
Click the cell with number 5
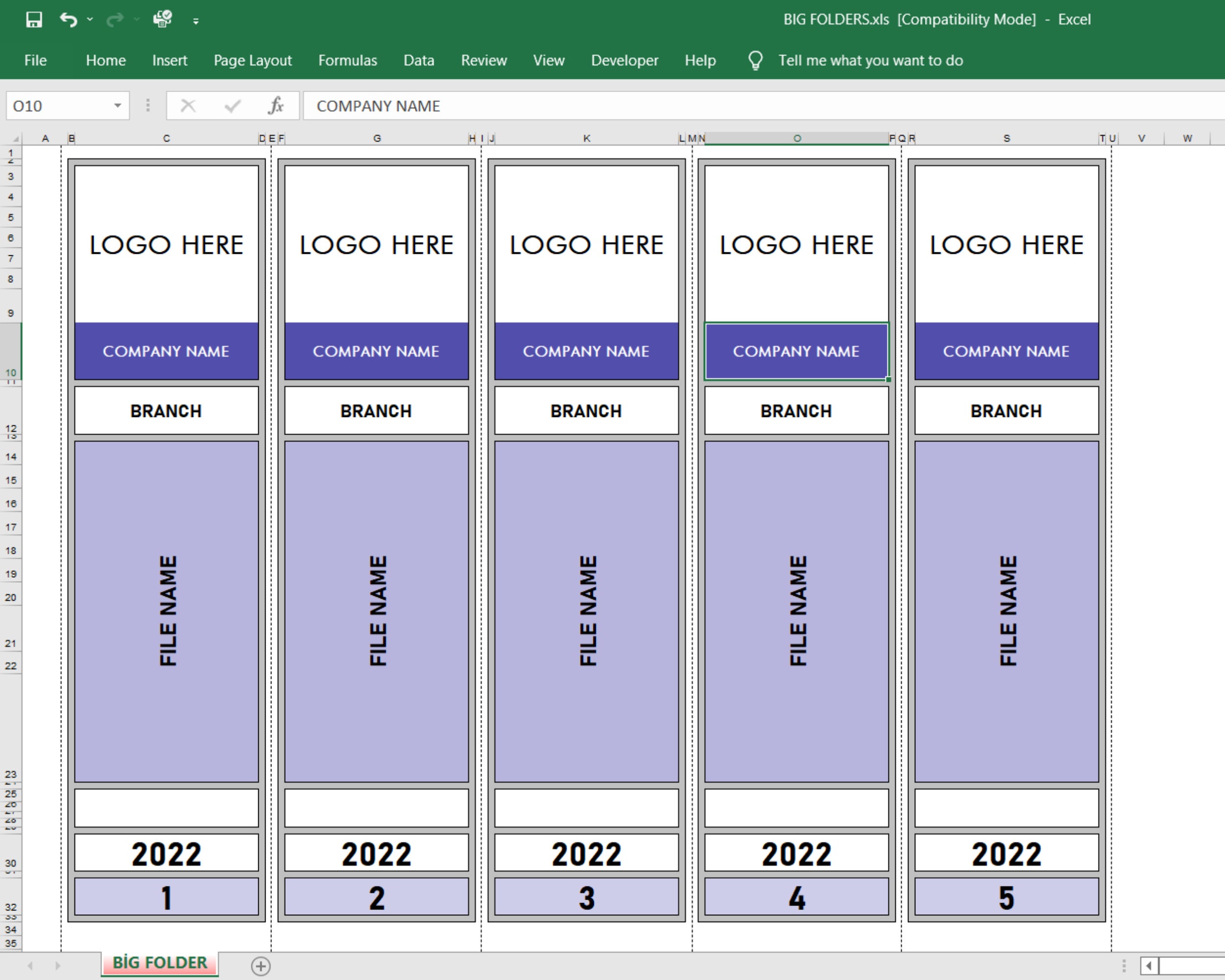1006,897
